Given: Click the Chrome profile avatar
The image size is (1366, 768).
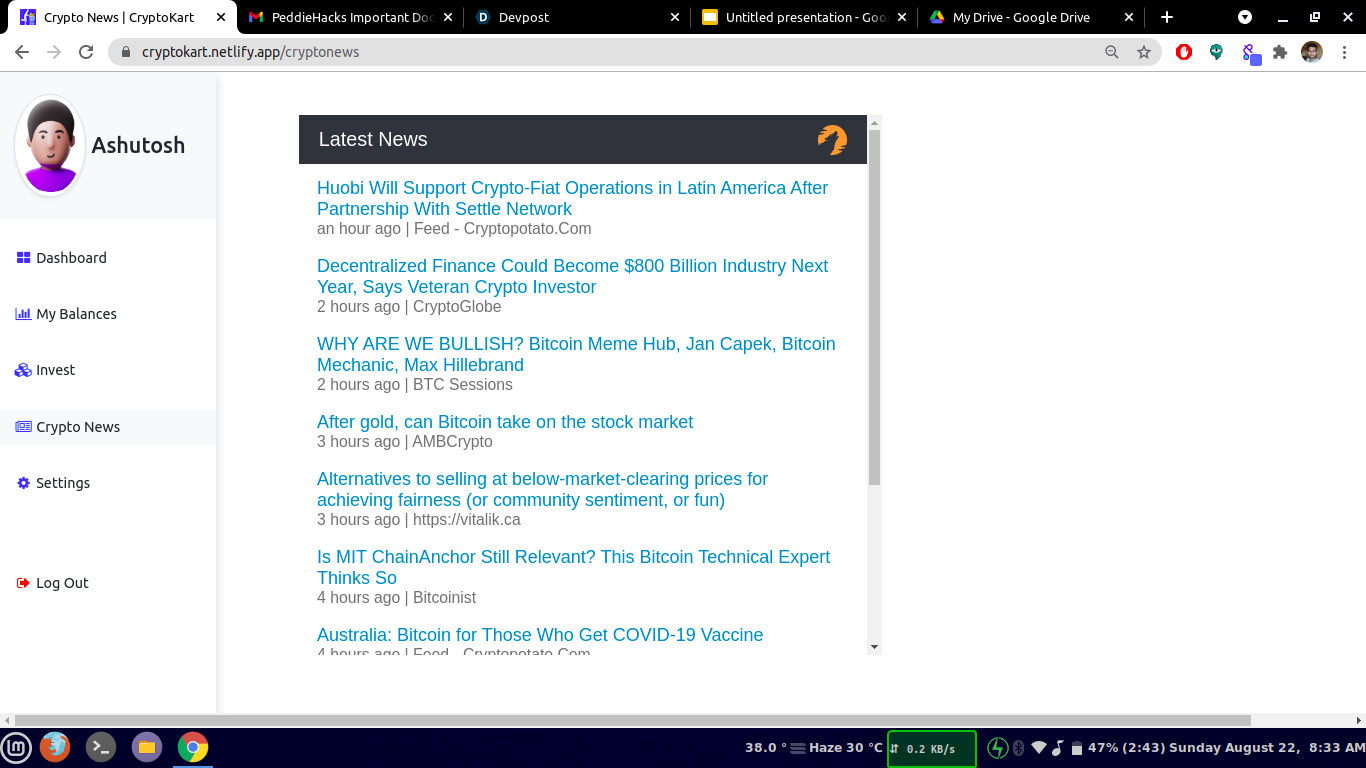Looking at the screenshot, I should point(1312,52).
